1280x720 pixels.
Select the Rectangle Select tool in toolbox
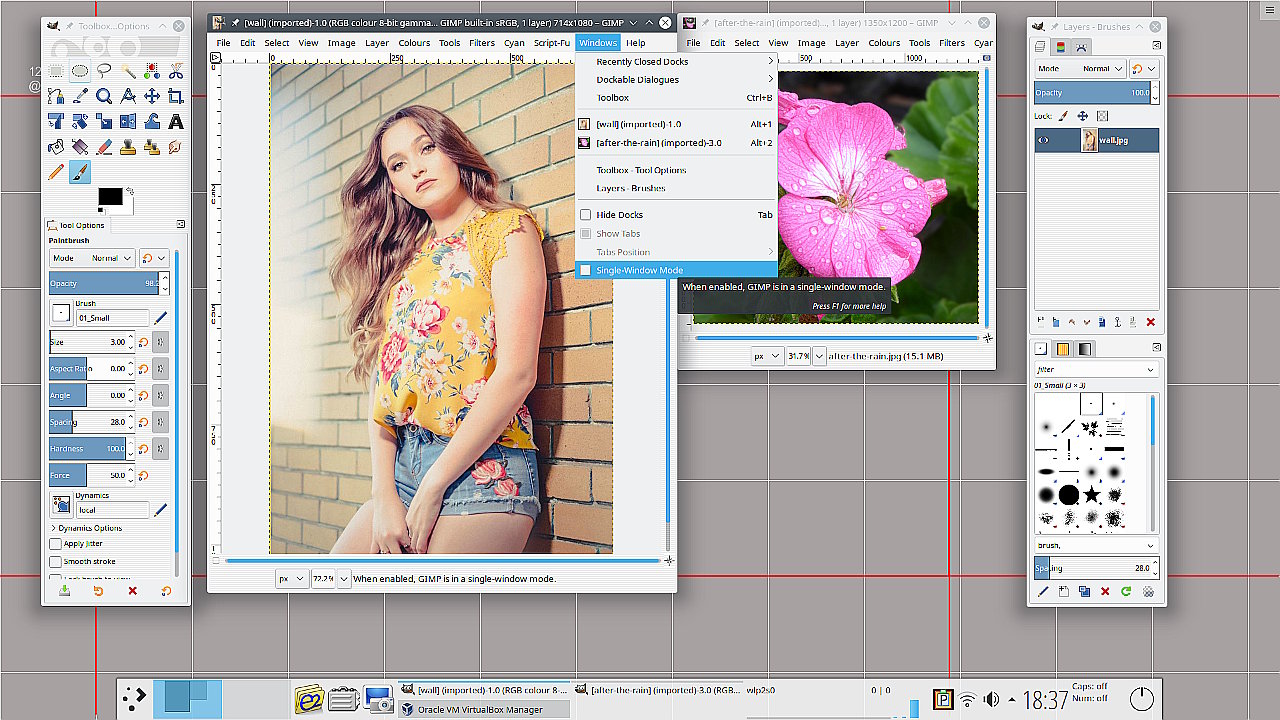[56, 71]
